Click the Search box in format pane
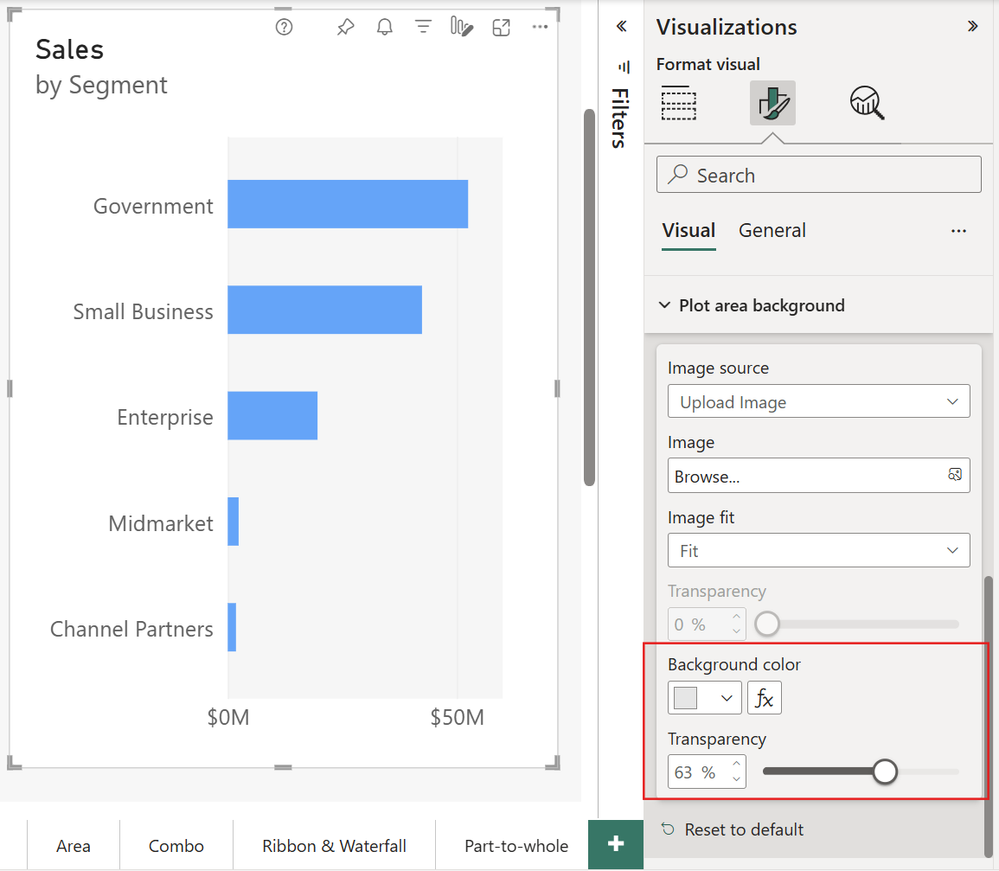This screenshot has height=871, width=999. click(819, 175)
